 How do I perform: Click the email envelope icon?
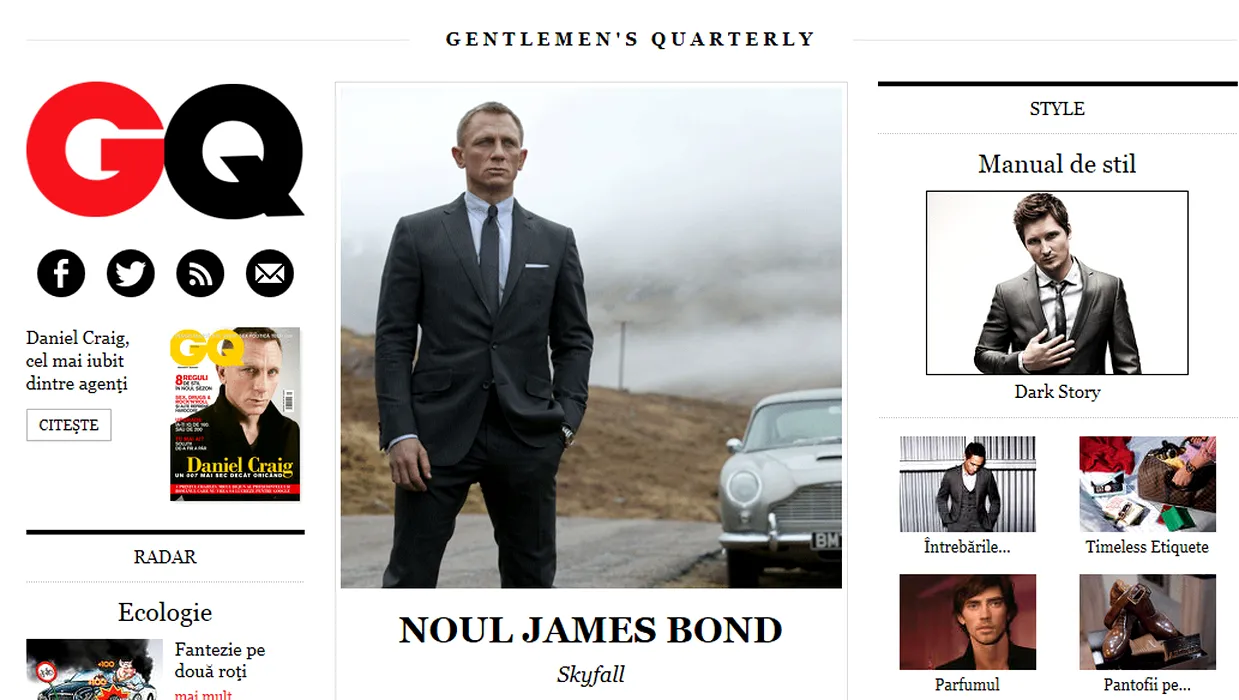[x=270, y=273]
